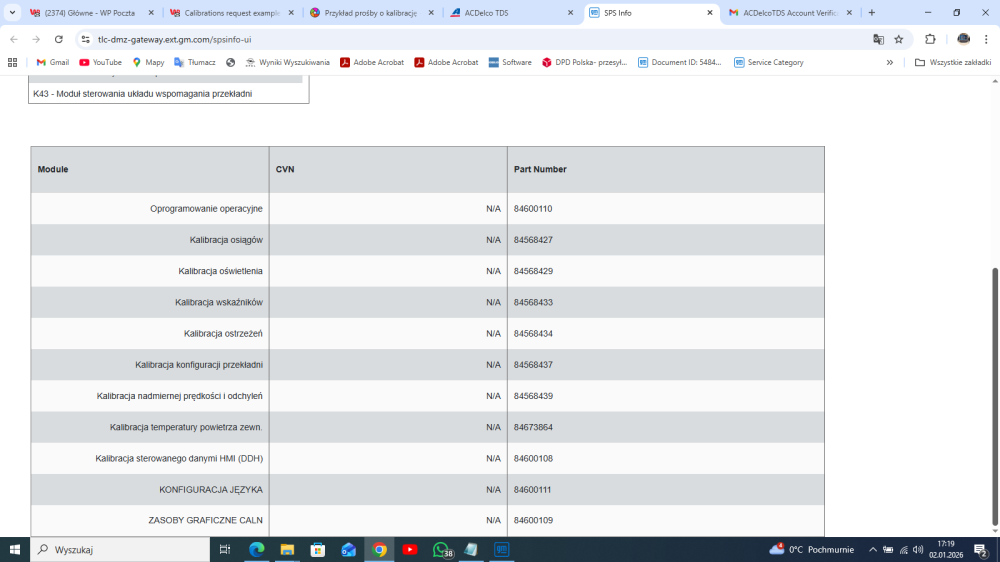Click Kalibracja konfiguracji przekładni label

198,365
